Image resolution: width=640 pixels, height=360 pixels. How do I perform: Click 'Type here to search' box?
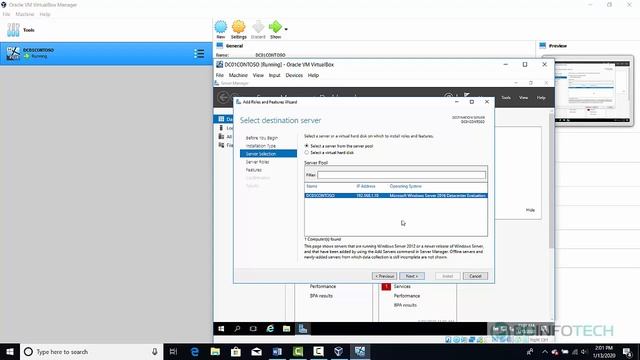click(x=91, y=352)
